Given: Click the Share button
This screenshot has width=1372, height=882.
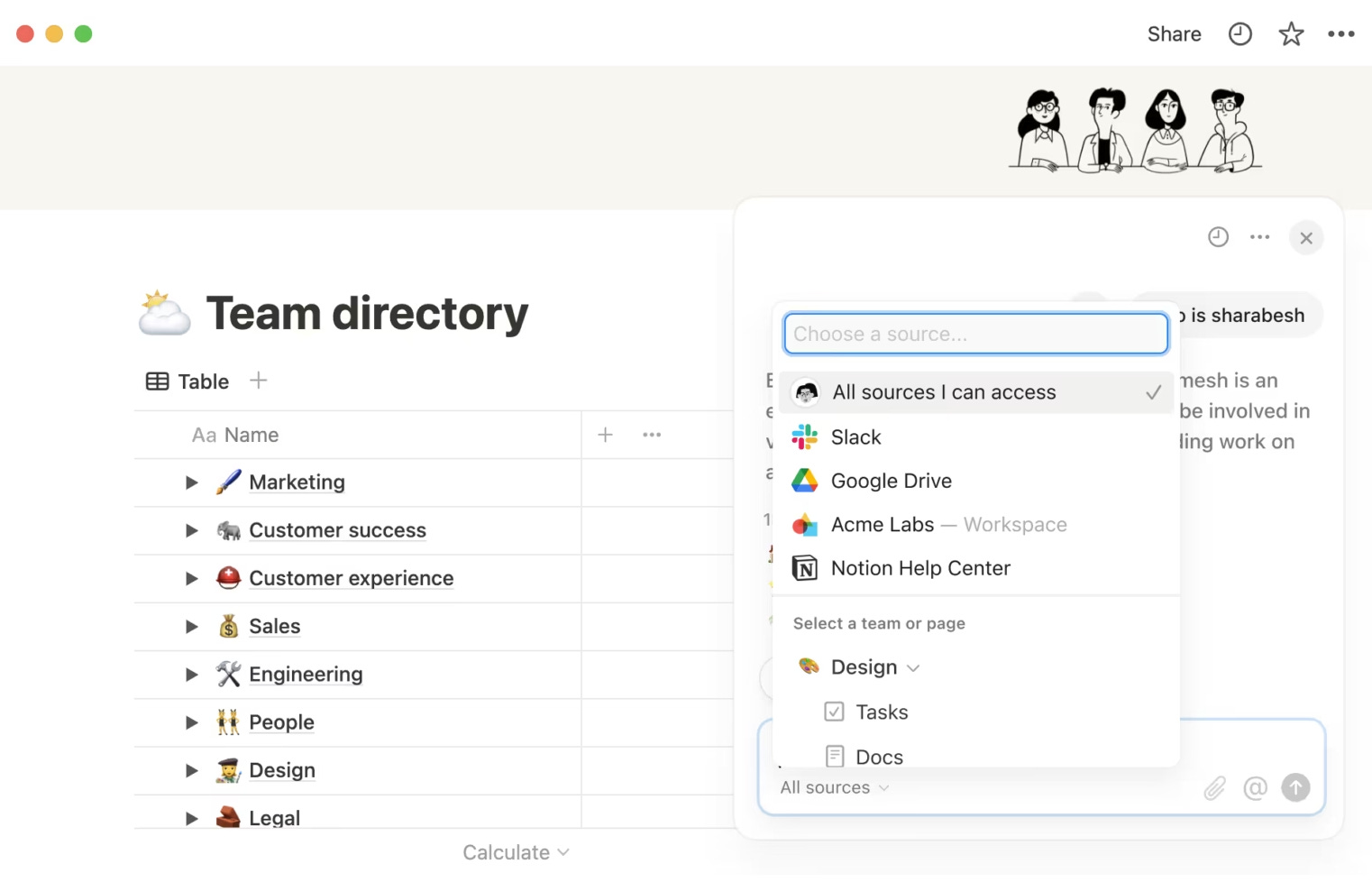Looking at the screenshot, I should click(x=1174, y=34).
